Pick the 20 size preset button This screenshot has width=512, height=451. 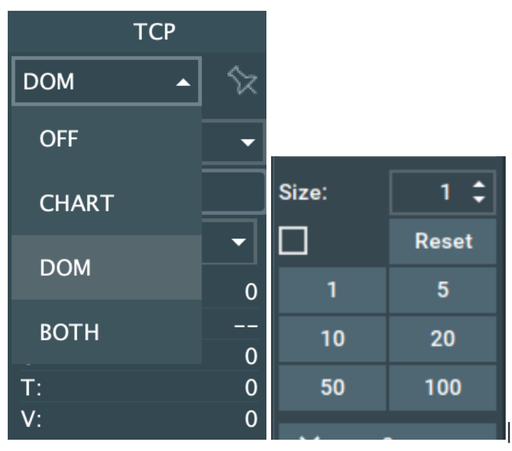443,339
